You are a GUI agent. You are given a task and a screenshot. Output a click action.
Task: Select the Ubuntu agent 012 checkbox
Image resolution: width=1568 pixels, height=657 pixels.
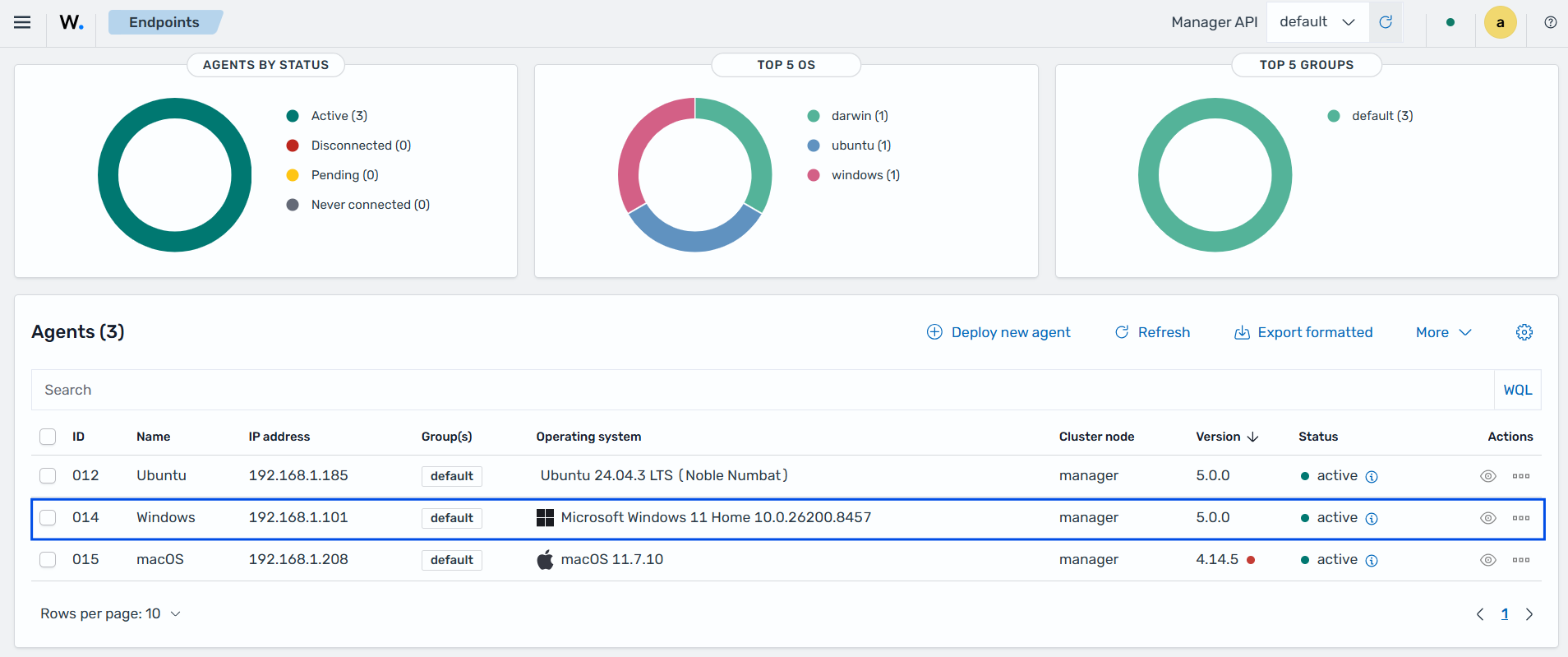pyautogui.click(x=48, y=475)
